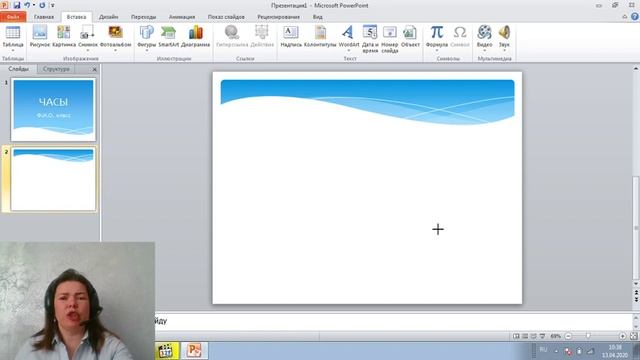The image size is (640, 360).
Task: Open the Фигуры shapes gallery
Action: click(x=147, y=39)
